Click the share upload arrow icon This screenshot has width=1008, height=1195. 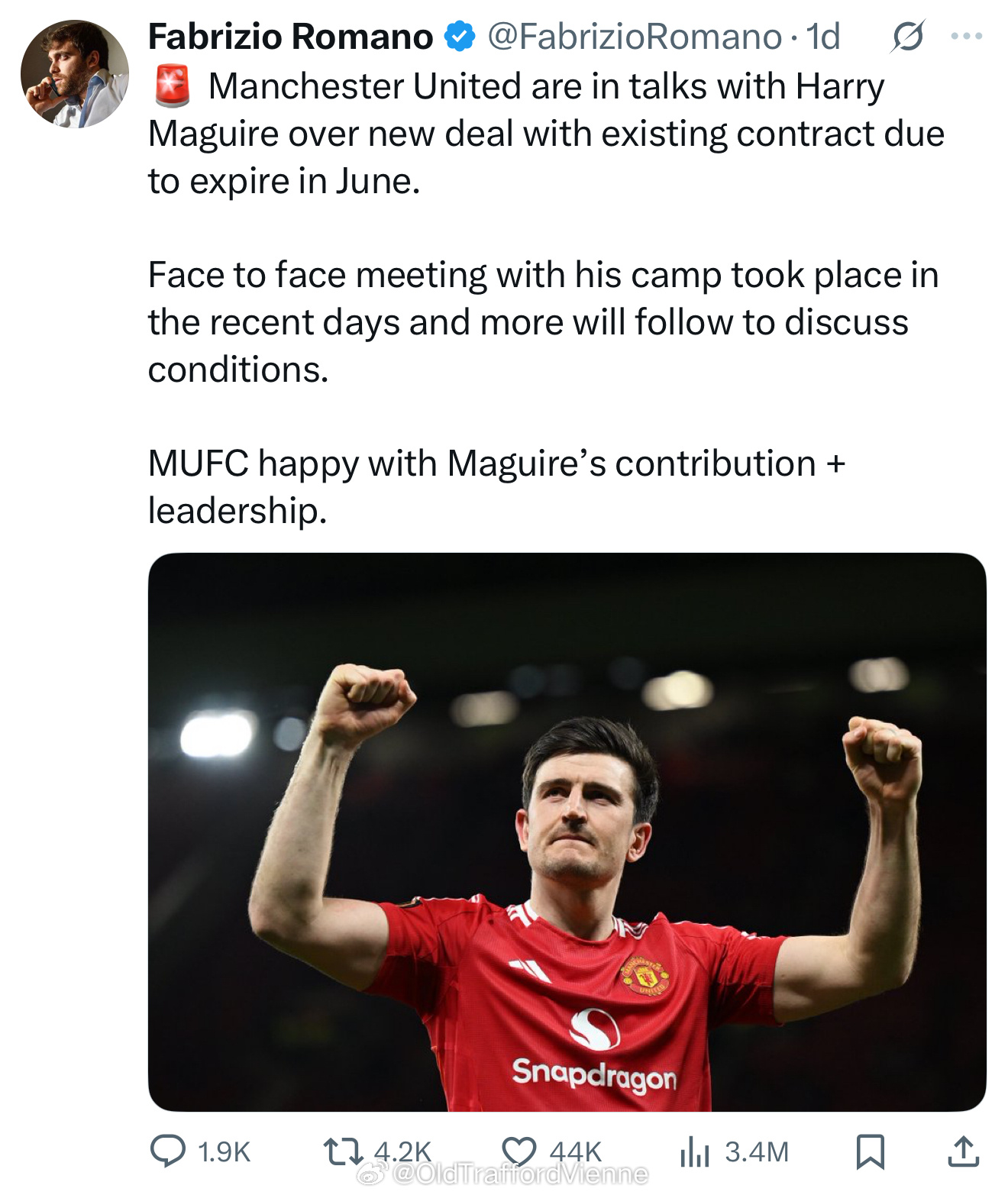point(963,1151)
